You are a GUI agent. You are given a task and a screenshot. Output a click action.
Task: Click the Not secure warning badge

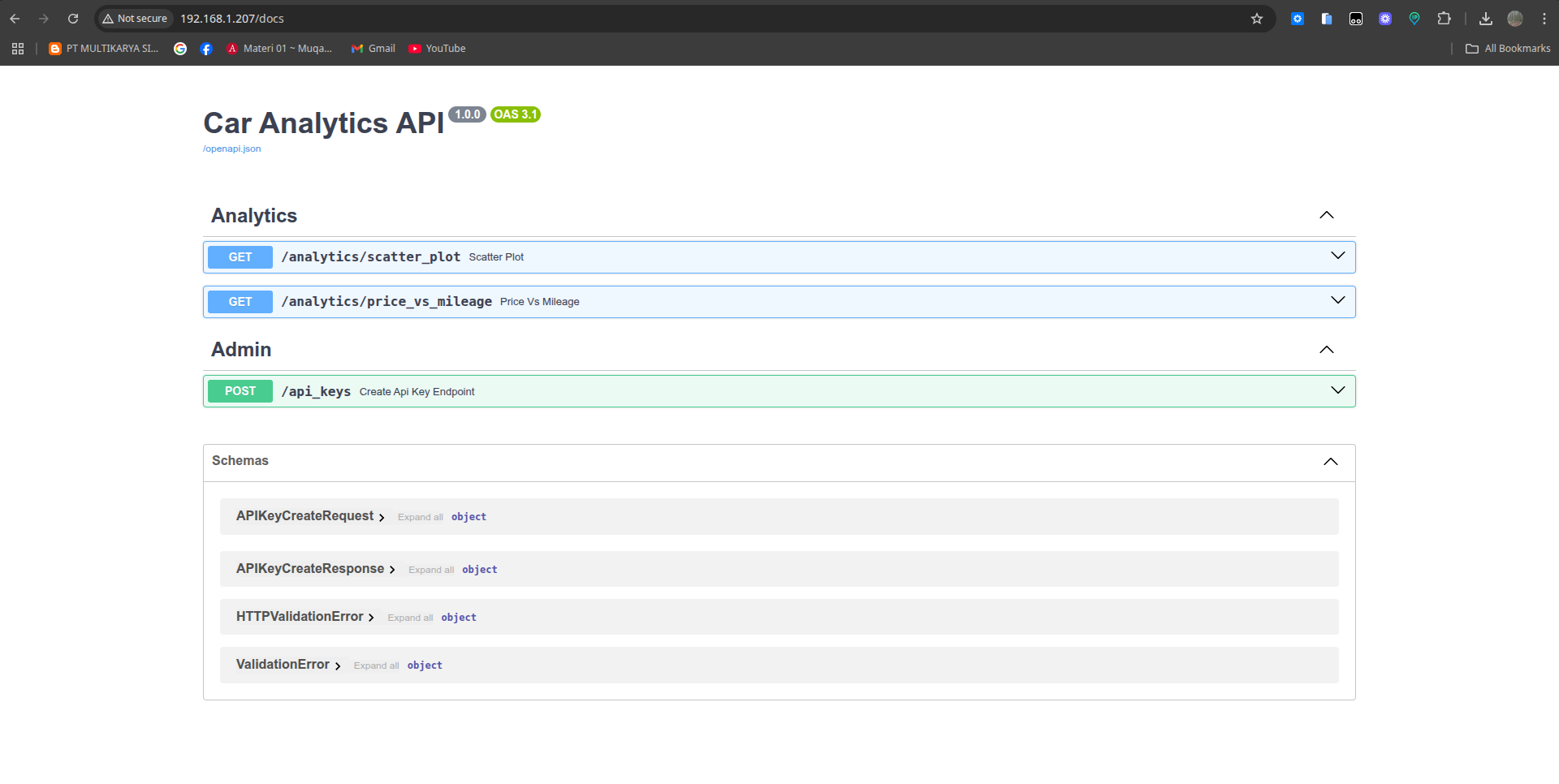(135, 19)
